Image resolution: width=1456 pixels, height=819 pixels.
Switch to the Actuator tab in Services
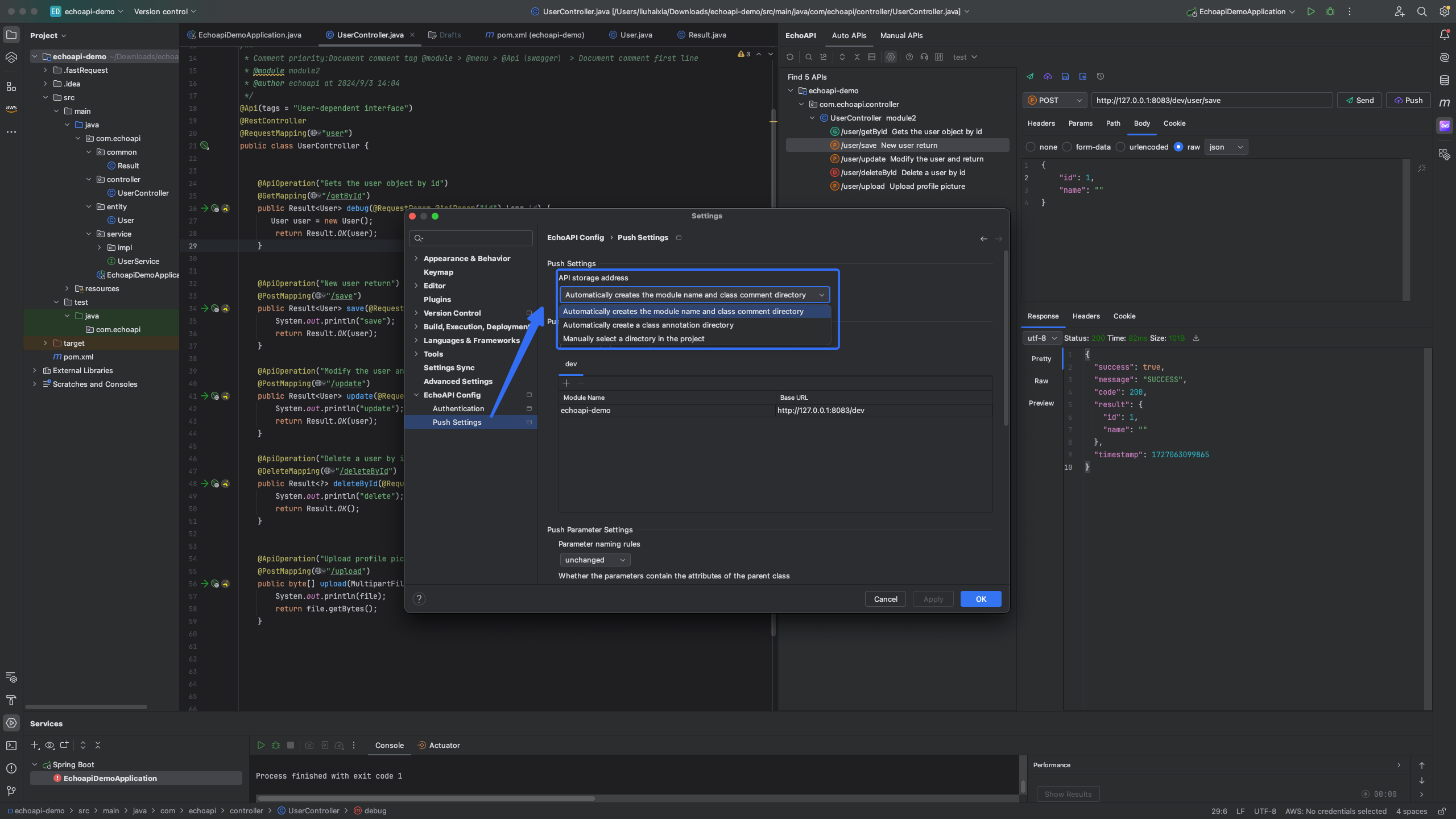coord(439,745)
